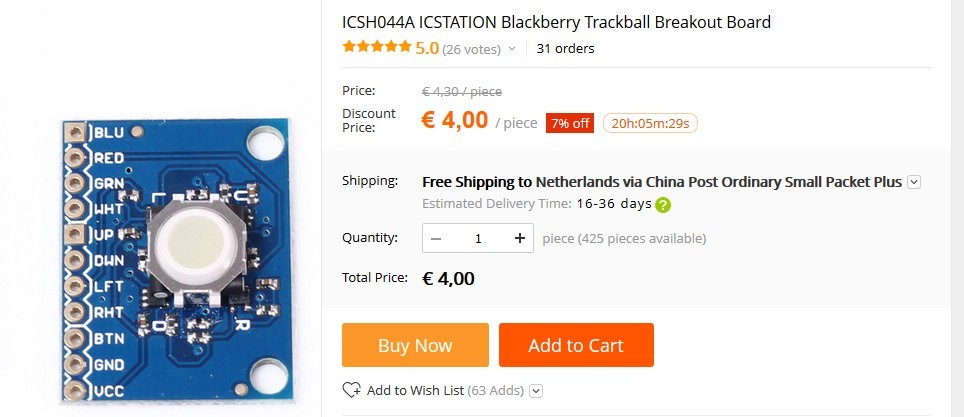Expand the votes rating breakdown arrow
The width and height of the screenshot is (964, 417).
[512, 49]
